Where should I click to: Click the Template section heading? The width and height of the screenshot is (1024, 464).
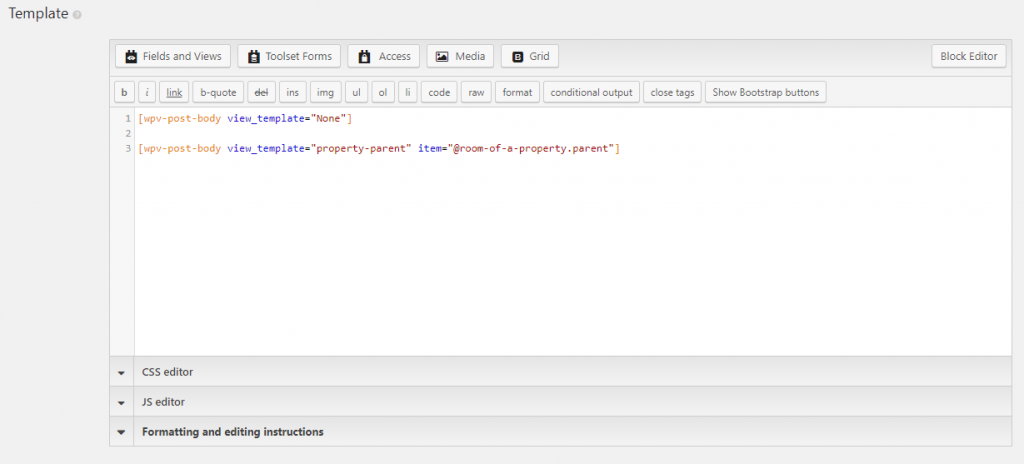point(38,14)
